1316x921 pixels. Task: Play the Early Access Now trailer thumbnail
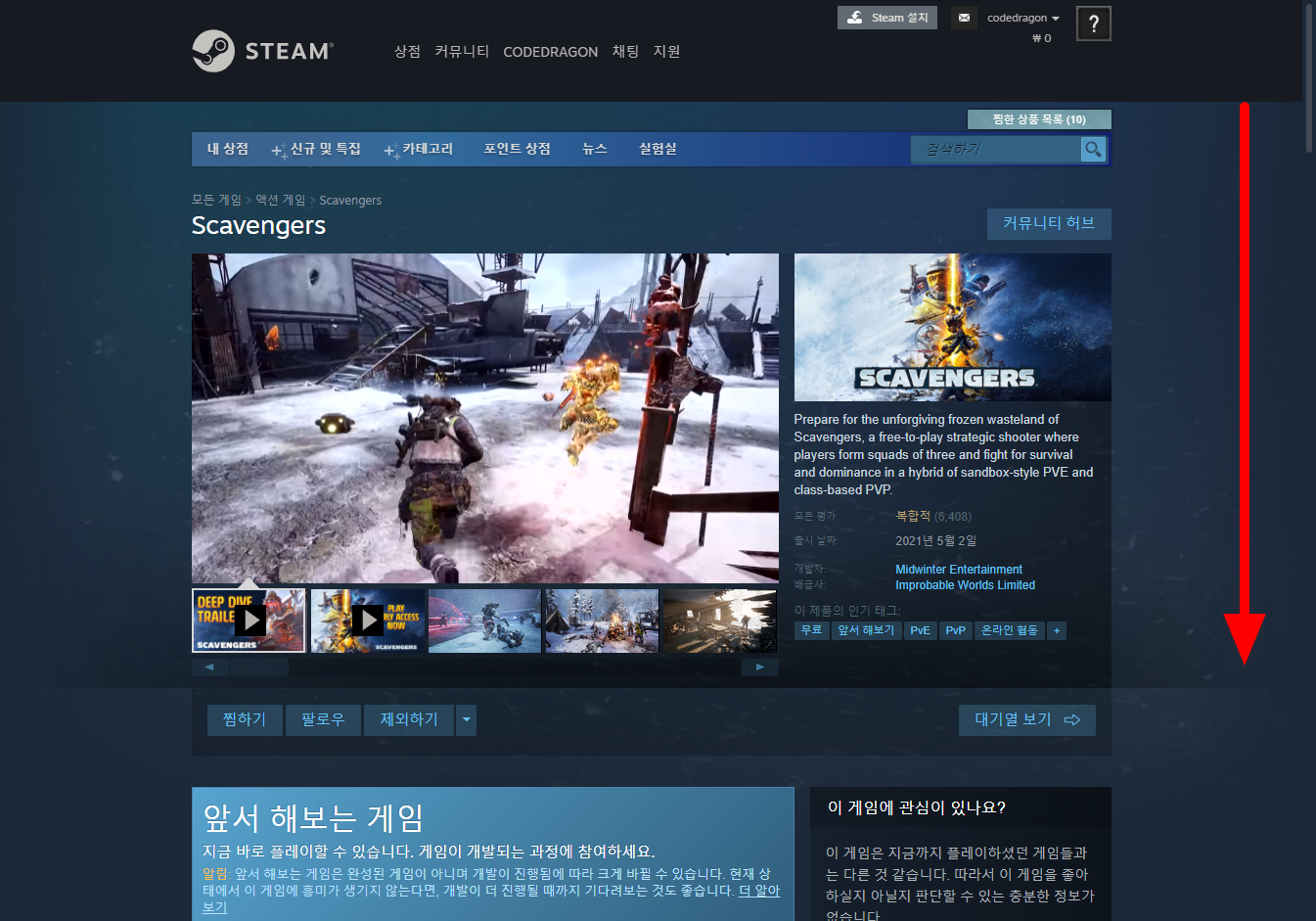[367, 621]
